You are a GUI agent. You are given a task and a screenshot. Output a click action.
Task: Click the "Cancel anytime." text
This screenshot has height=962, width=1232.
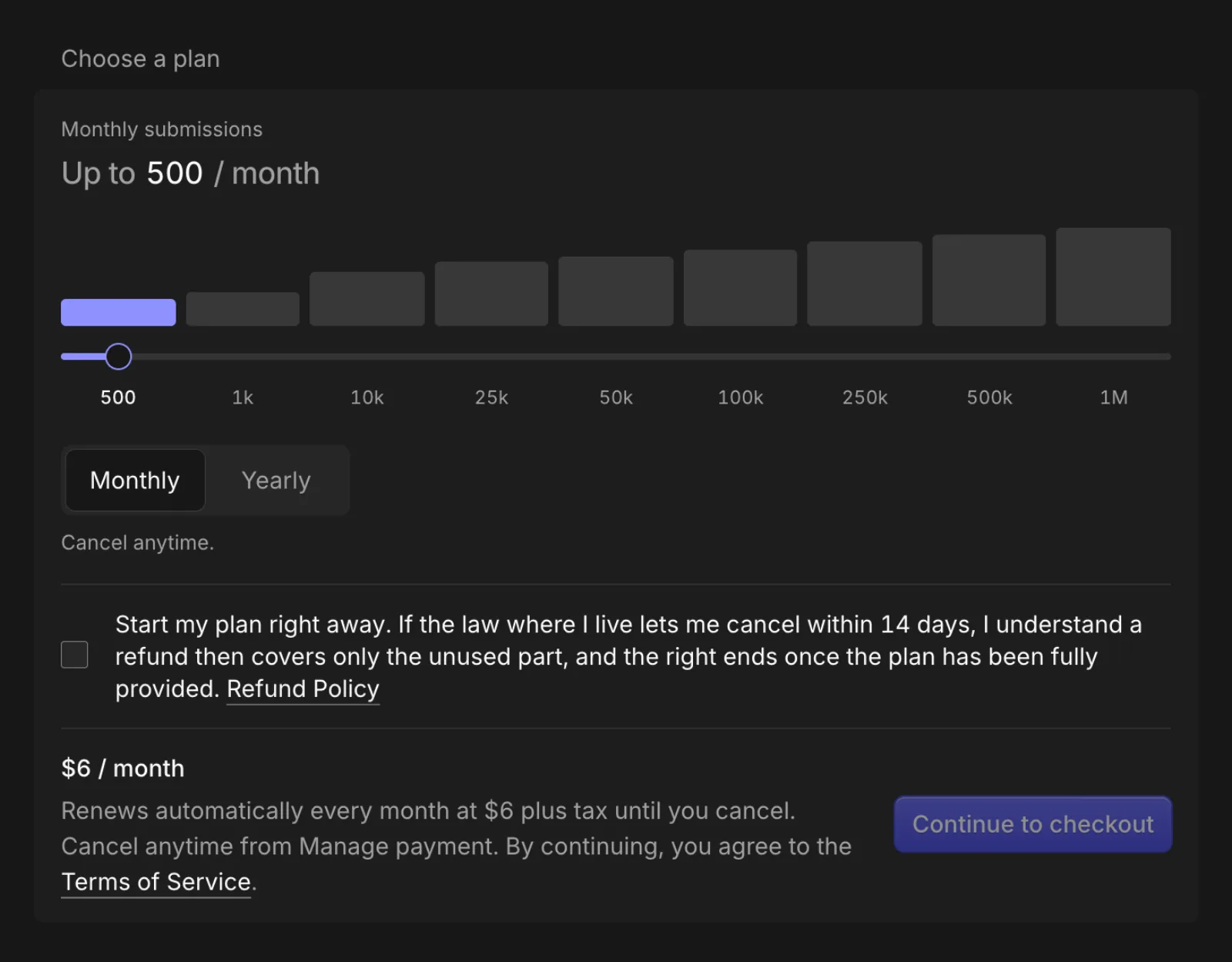click(x=138, y=543)
